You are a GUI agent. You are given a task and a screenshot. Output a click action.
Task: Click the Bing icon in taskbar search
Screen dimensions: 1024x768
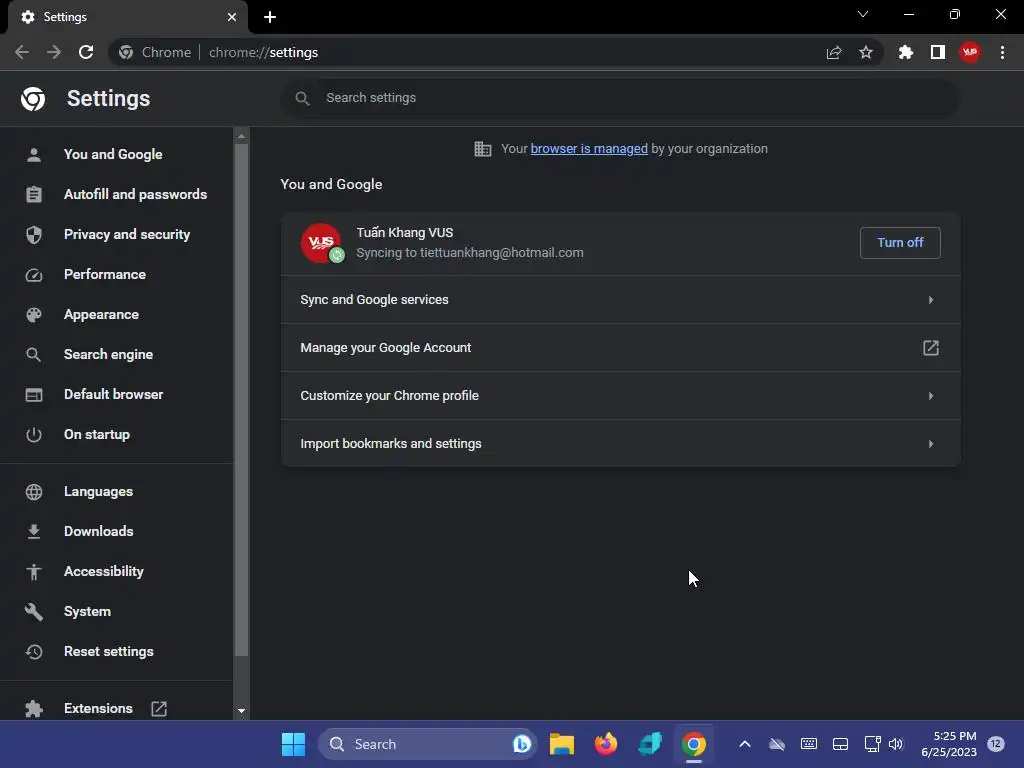click(522, 744)
